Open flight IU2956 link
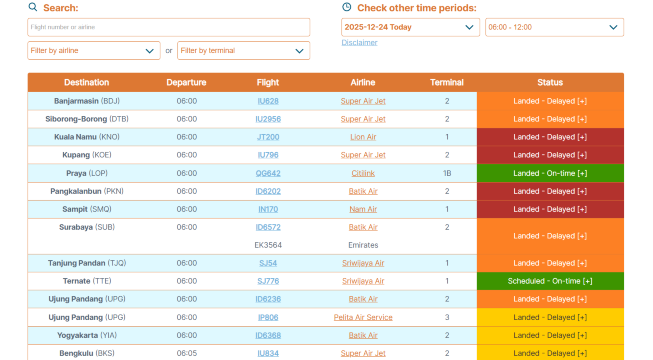653x360 pixels. pos(268,119)
